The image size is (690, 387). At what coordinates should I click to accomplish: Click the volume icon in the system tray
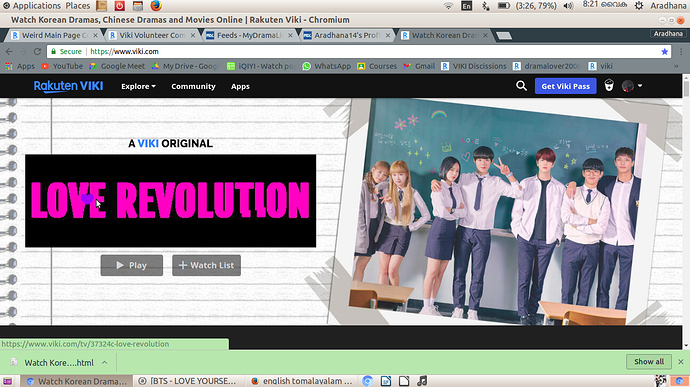(x=569, y=6)
